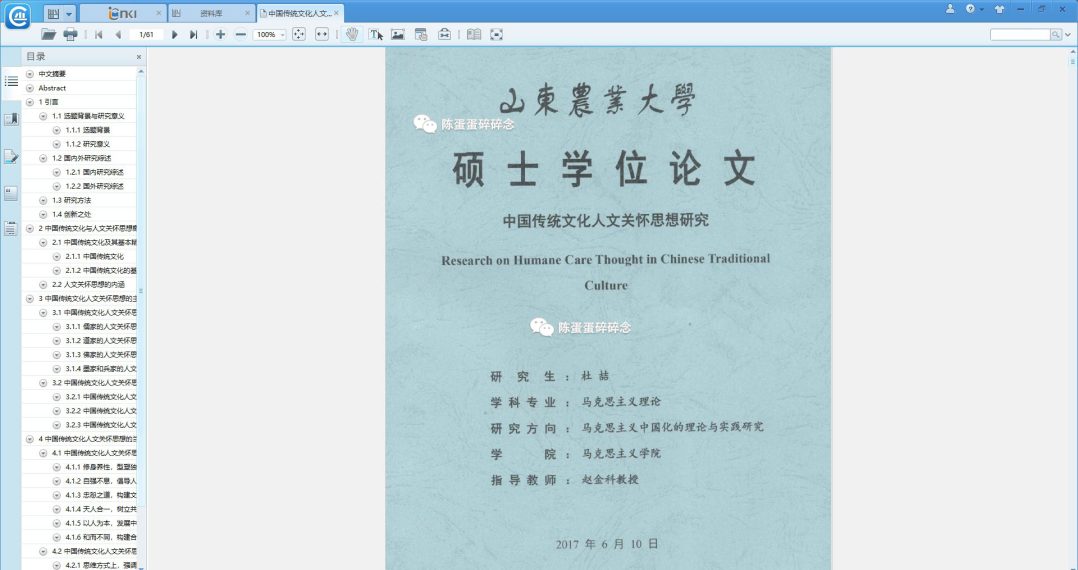The image size is (1078, 570).
Task: Open outline entry 2.1.1 中国传统文化
Action: [95, 256]
